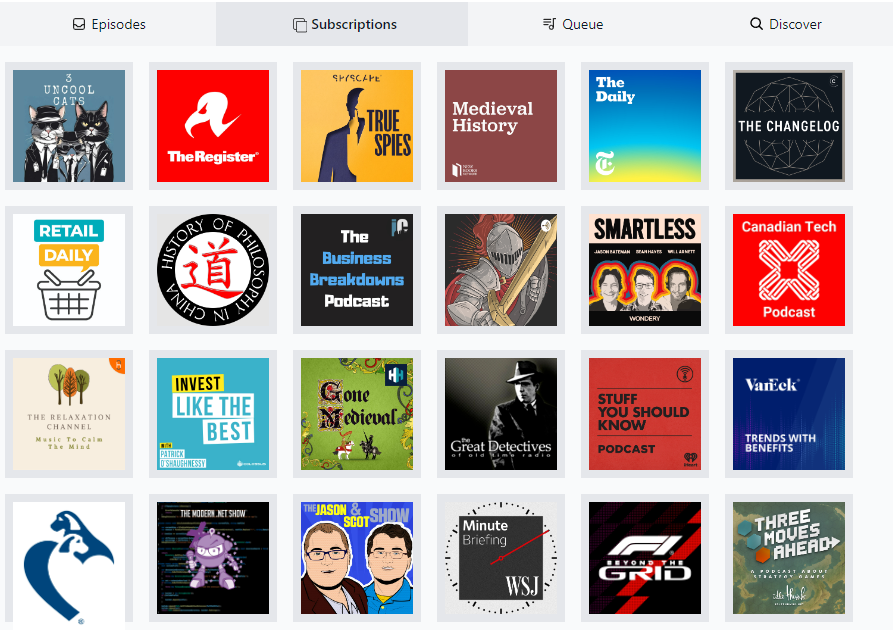The height and width of the screenshot is (630, 896).
Task: Select Invest Like the Best podcast
Action: (x=213, y=414)
